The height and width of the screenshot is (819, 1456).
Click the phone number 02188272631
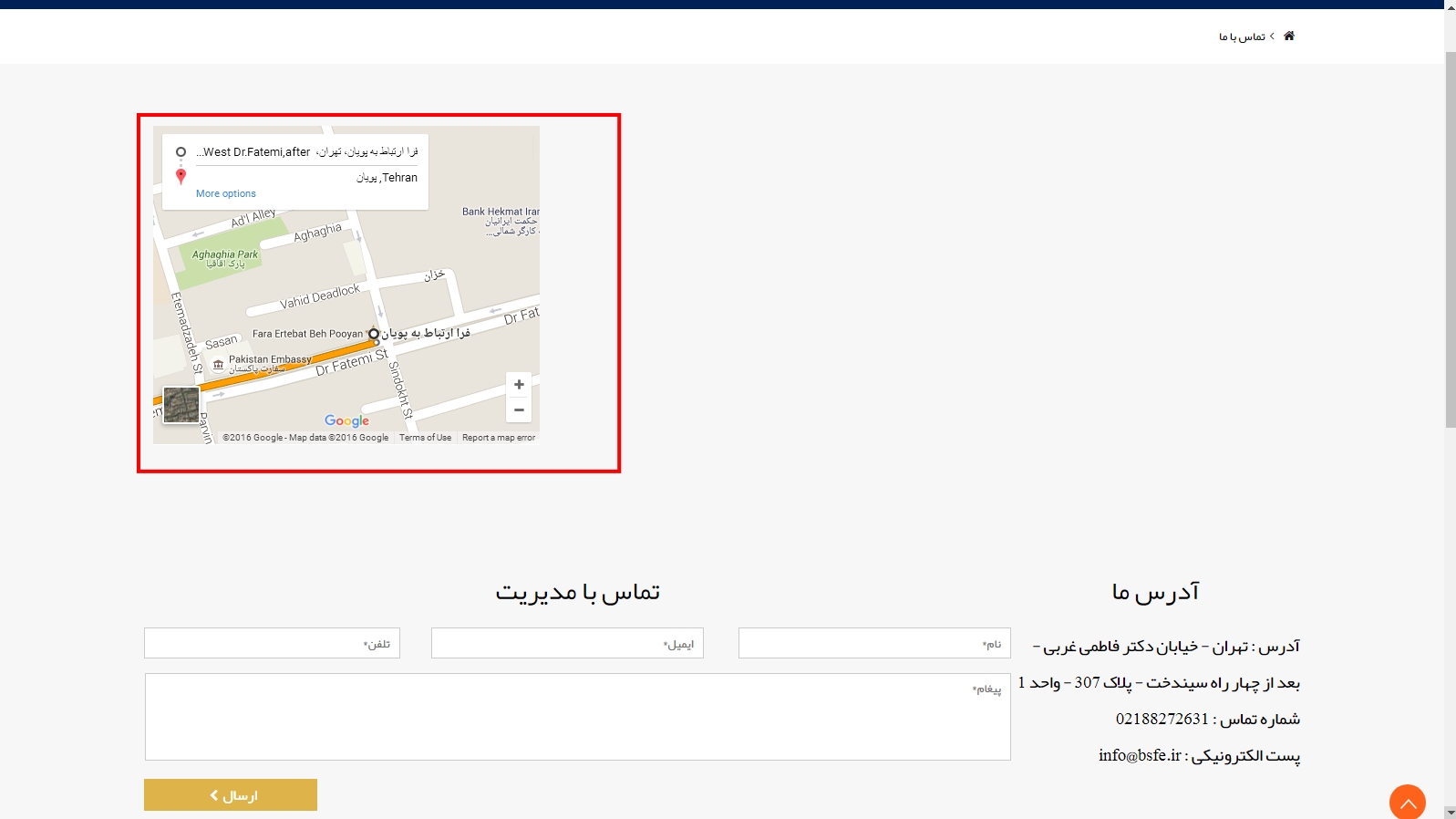click(1162, 719)
